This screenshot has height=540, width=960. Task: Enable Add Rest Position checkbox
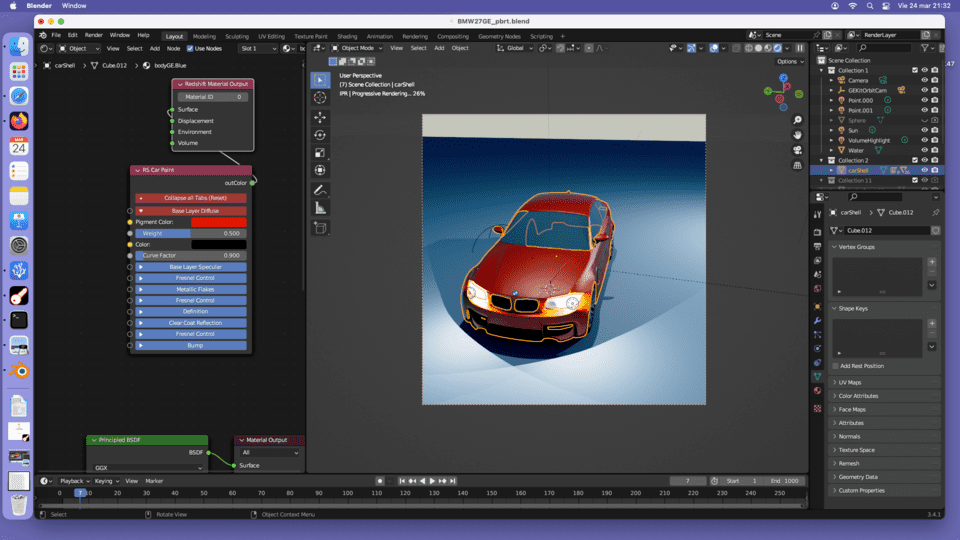coord(836,366)
